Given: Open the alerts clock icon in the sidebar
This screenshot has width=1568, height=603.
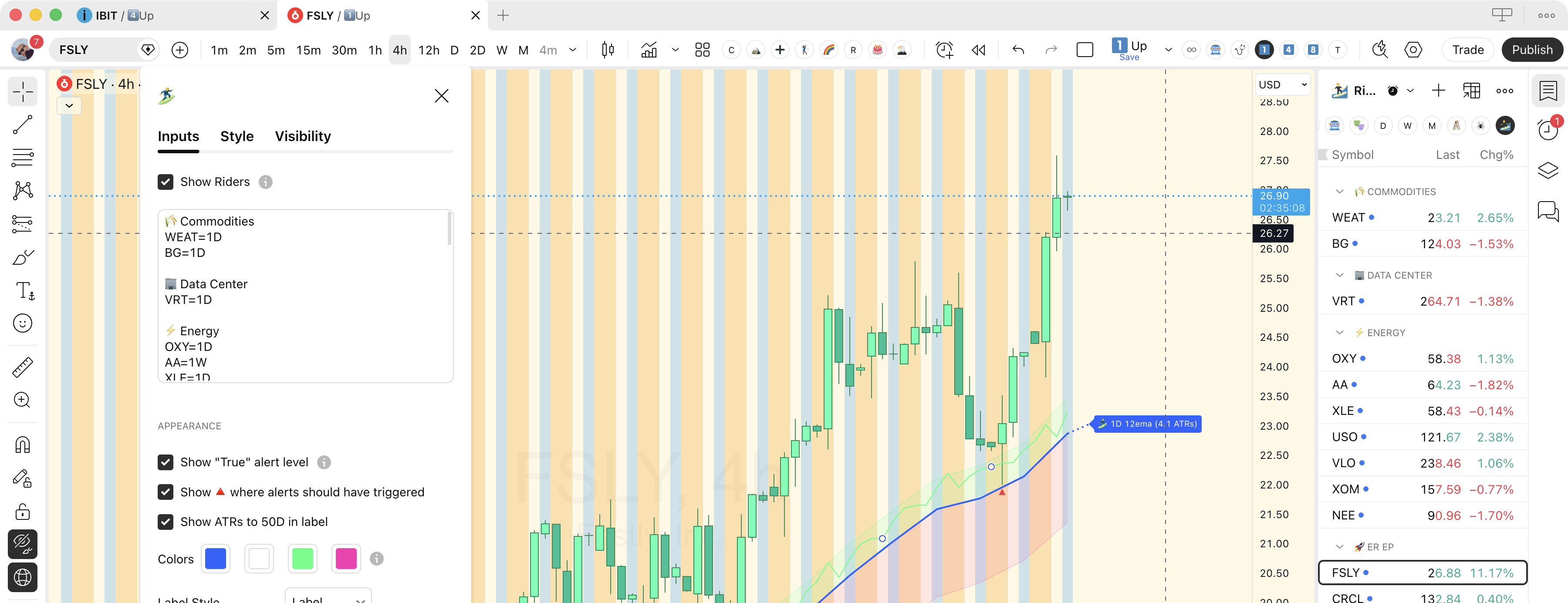Looking at the screenshot, I should tap(1547, 130).
